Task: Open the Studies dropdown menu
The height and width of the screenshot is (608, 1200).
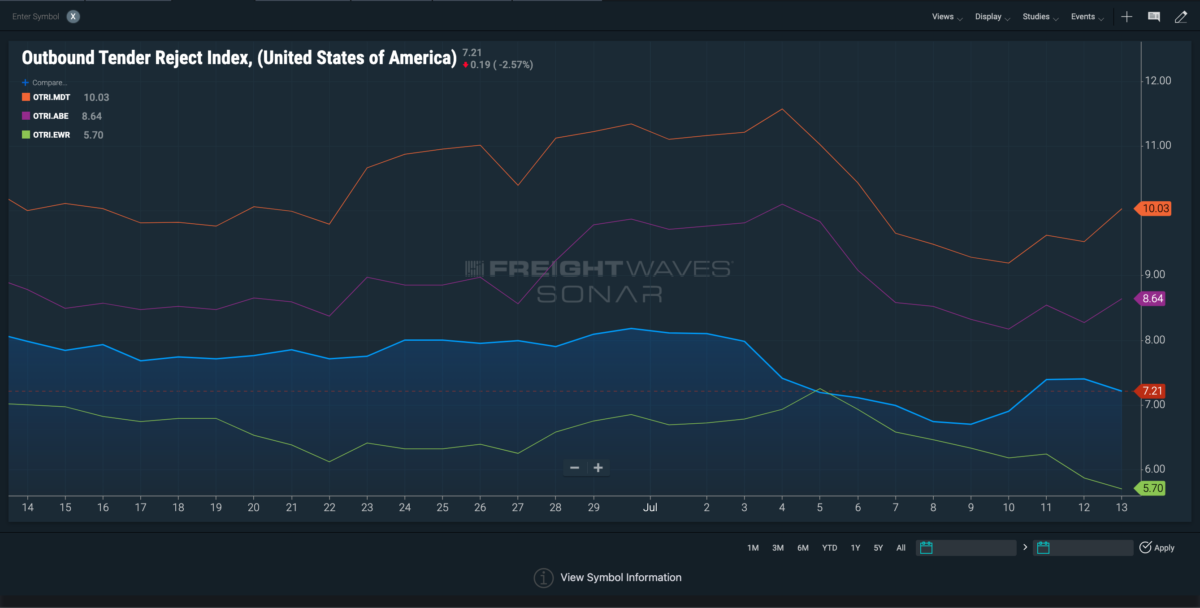Action: 1040,17
